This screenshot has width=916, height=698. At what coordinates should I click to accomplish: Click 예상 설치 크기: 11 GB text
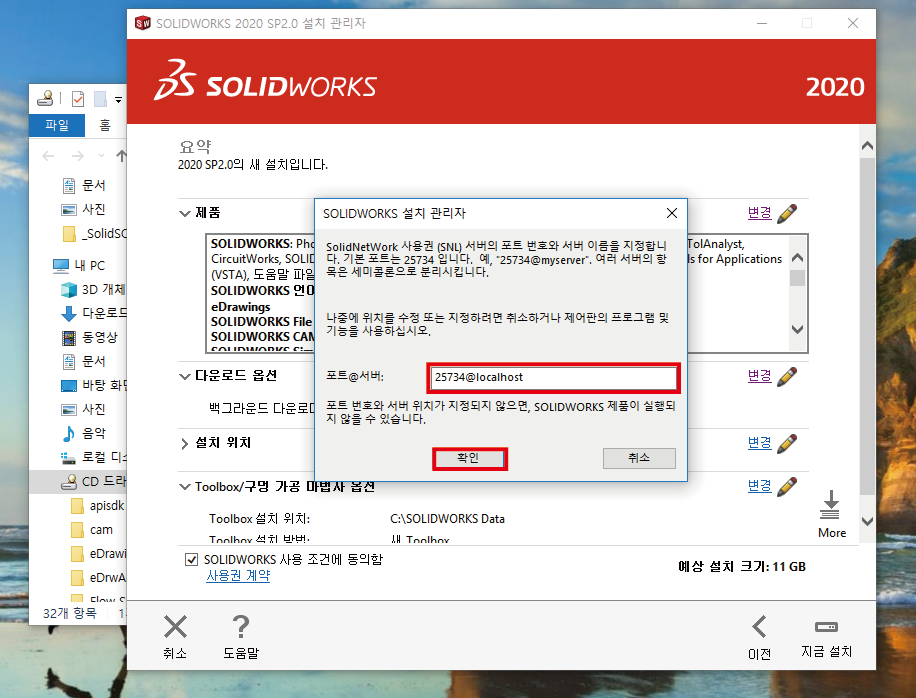click(x=742, y=567)
